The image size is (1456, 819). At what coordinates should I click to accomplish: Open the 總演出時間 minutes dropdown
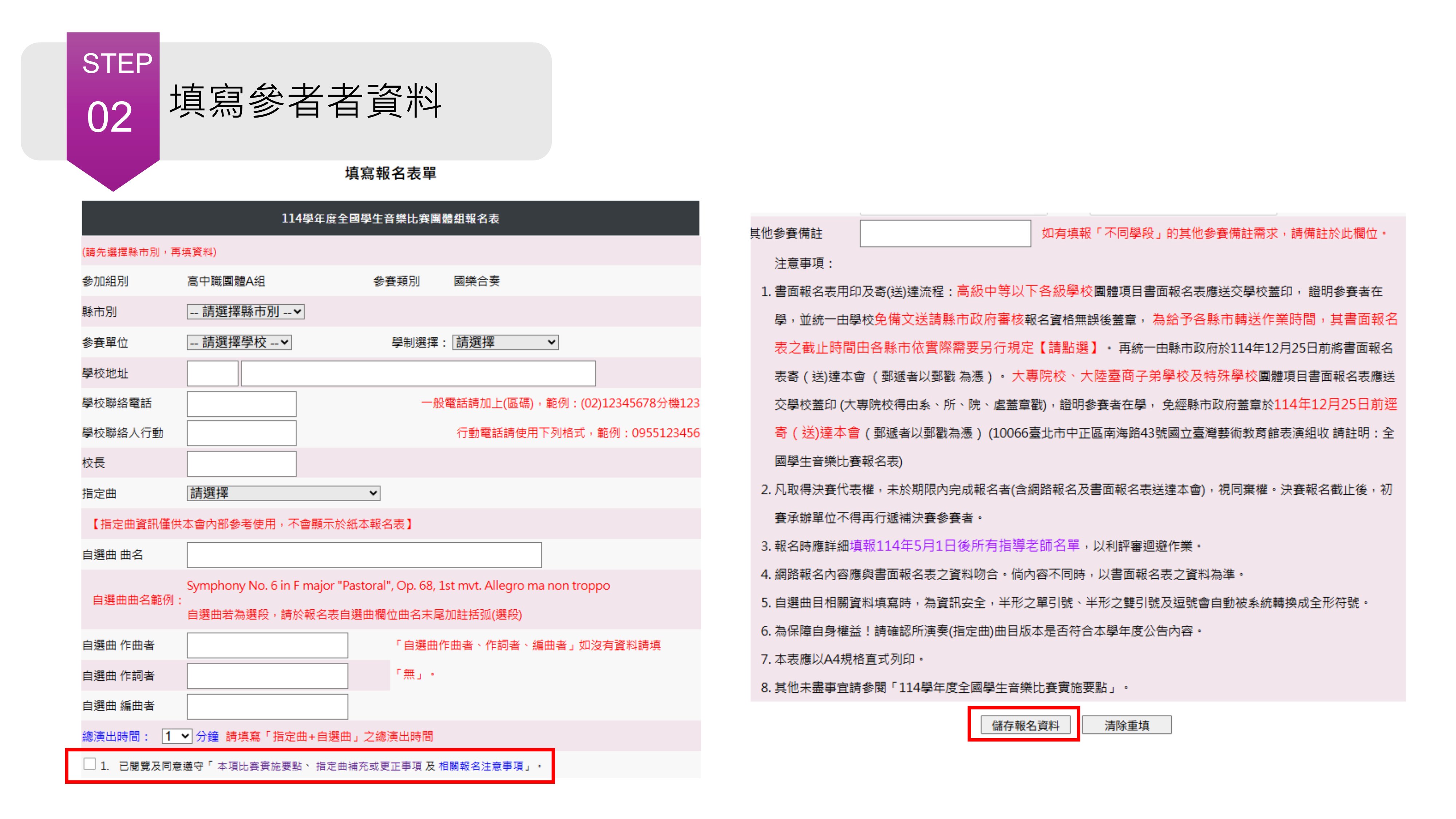176,736
